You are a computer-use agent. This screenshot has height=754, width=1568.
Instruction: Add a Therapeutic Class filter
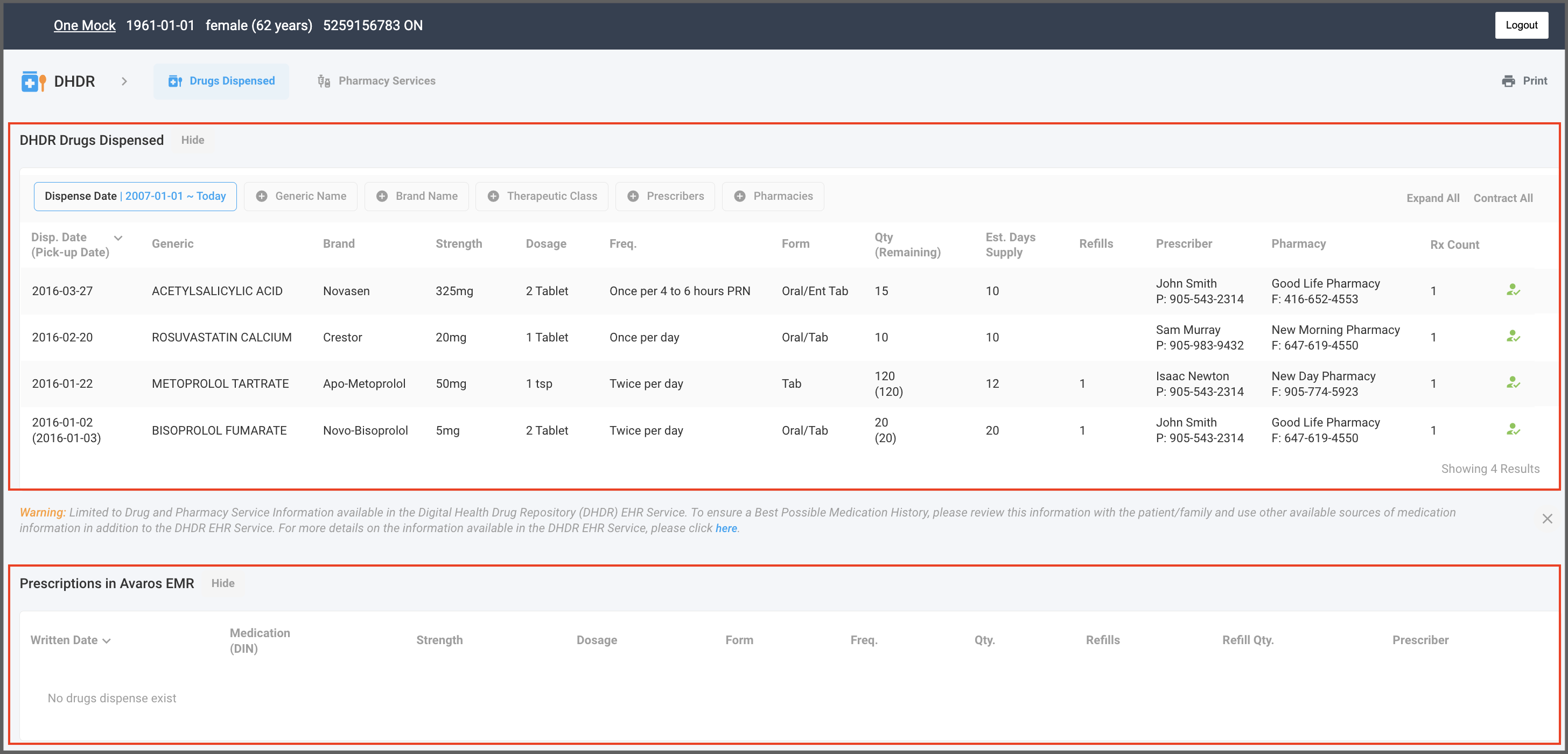click(x=542, y=196)
